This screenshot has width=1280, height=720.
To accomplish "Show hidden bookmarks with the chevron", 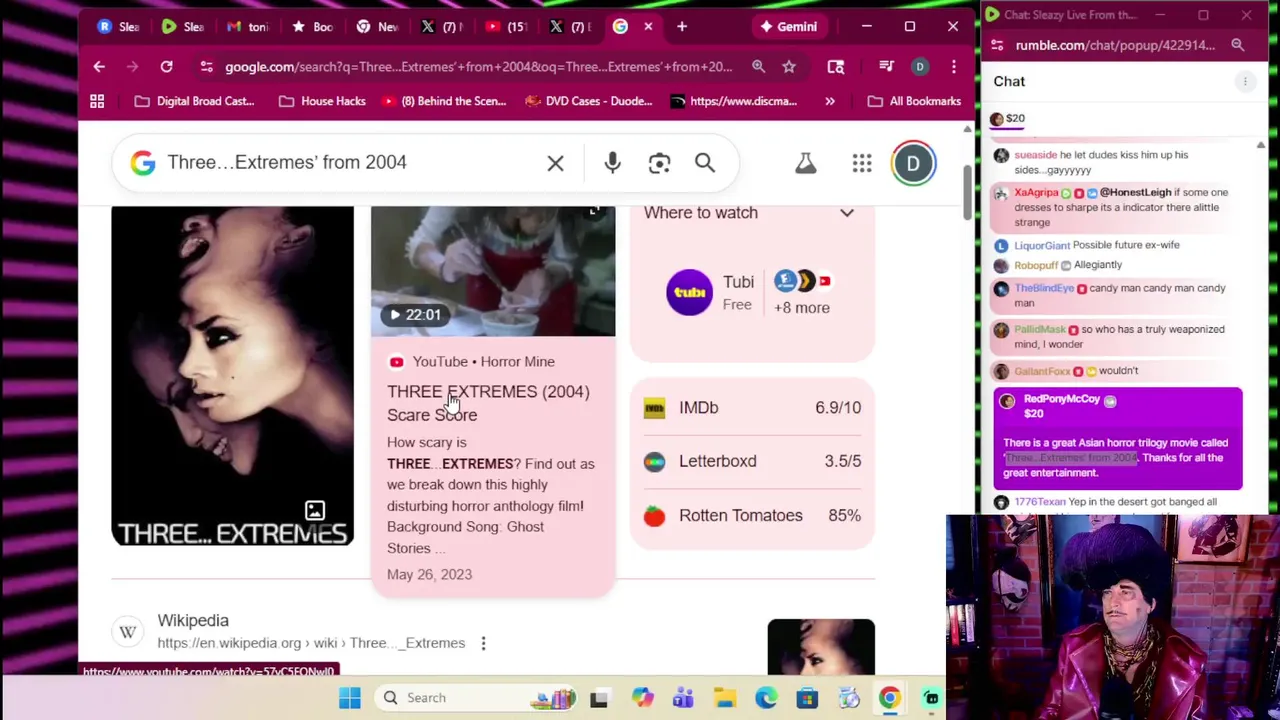I will [830, 101].
